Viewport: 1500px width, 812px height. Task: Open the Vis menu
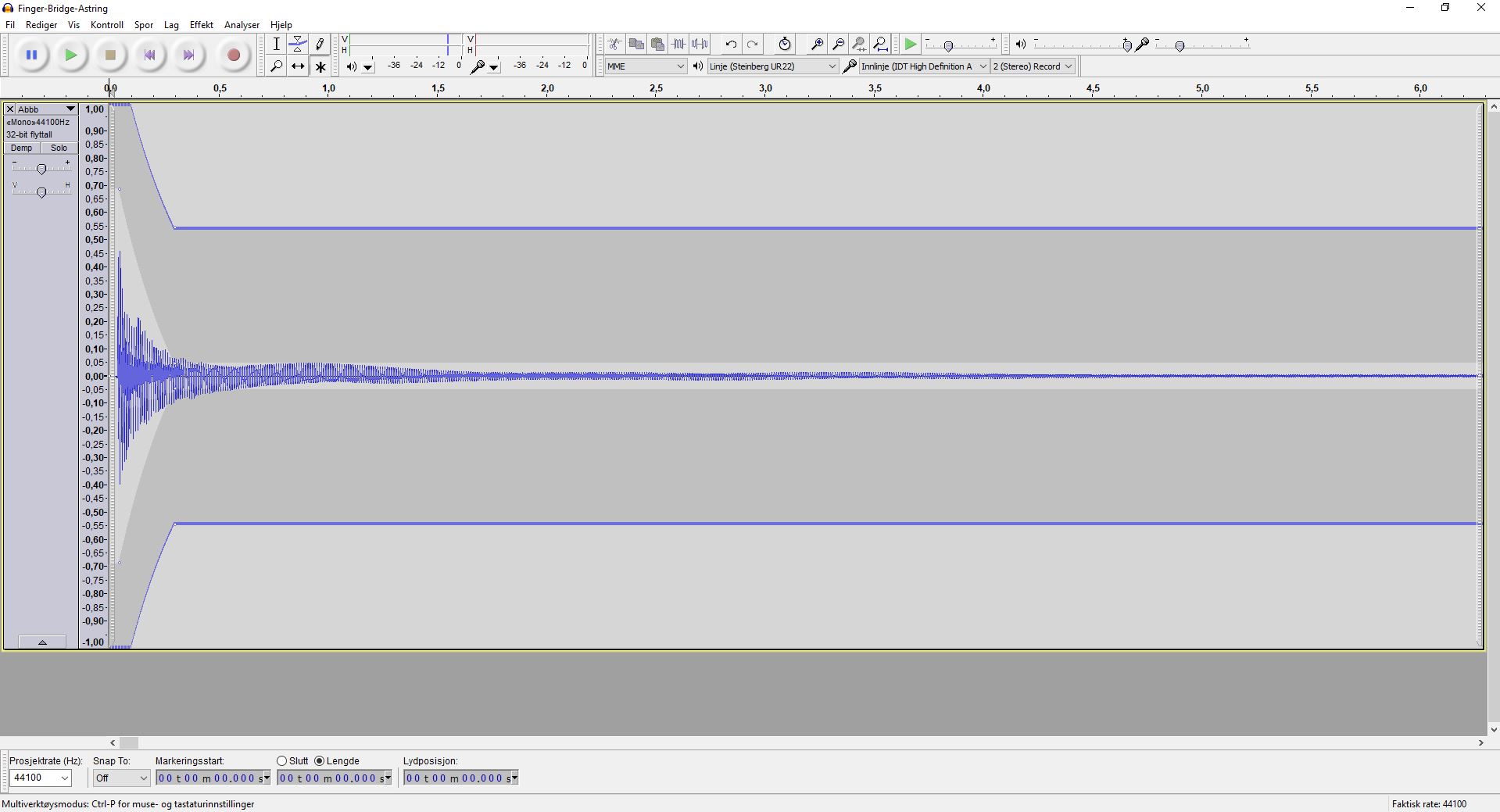[73, 25]
